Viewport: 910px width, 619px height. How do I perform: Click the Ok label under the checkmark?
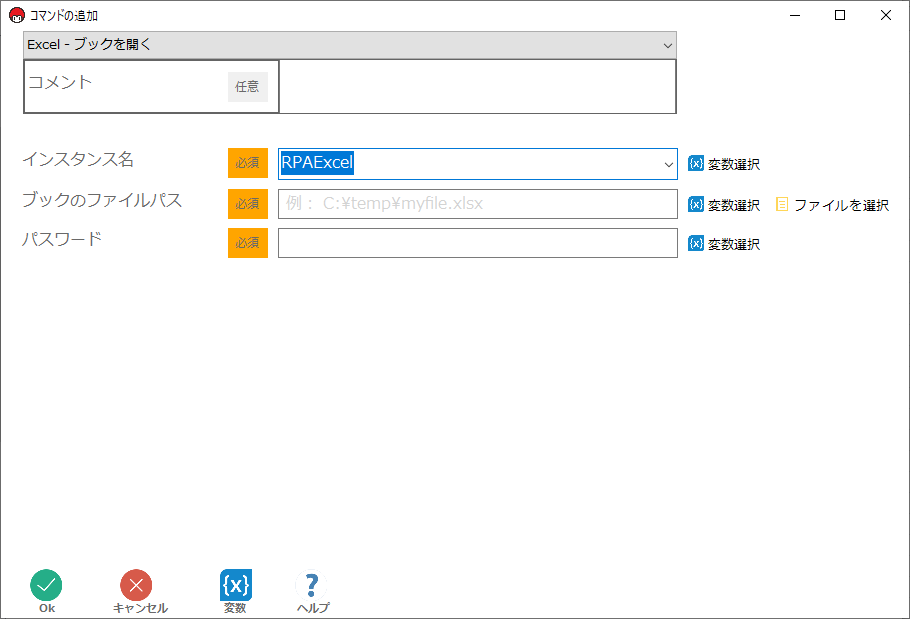click(47, 608)
